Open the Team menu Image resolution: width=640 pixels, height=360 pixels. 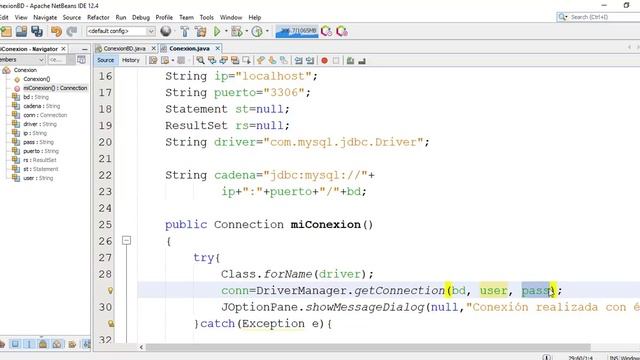click(186, 18)
